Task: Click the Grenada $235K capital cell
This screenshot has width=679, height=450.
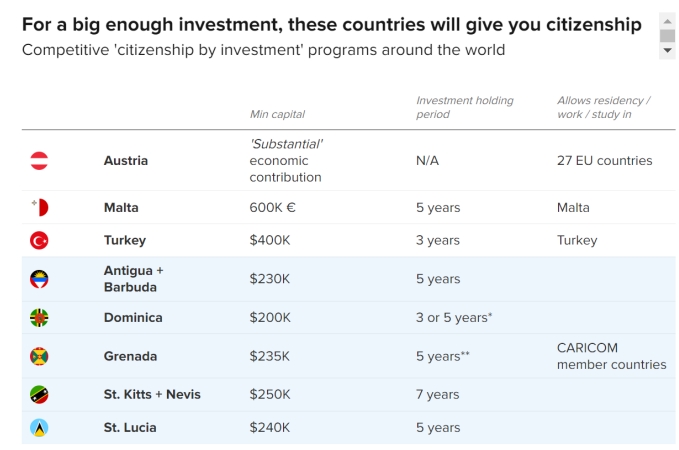Action: pos(269,356)
